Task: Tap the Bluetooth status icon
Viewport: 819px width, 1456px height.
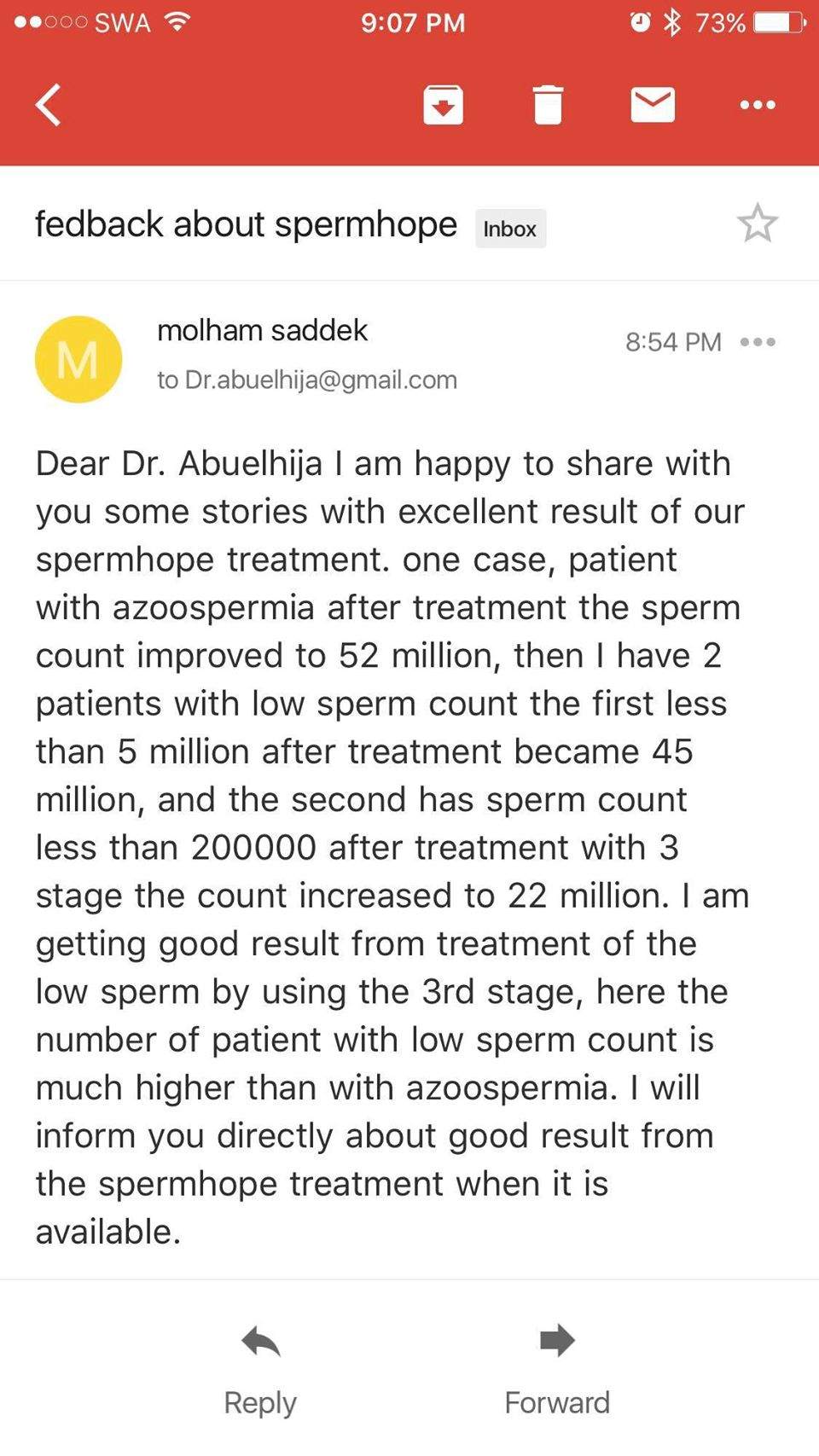Action: 672,22
